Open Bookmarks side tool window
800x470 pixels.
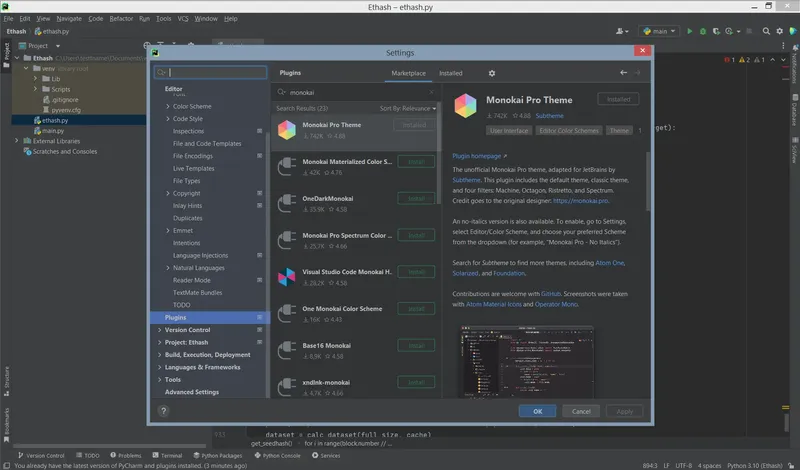coord(7,425)
